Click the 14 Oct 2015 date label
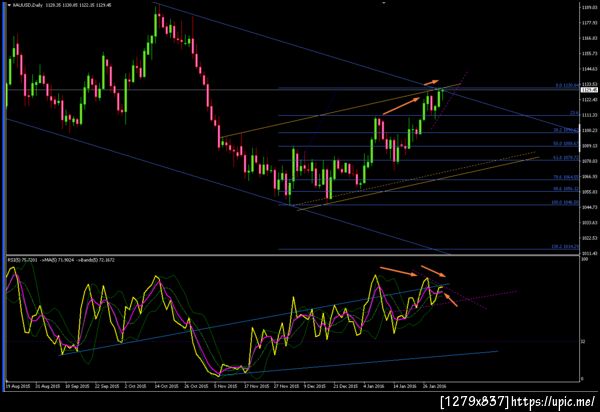The image size is (600, 412). (x=166, y=386)
